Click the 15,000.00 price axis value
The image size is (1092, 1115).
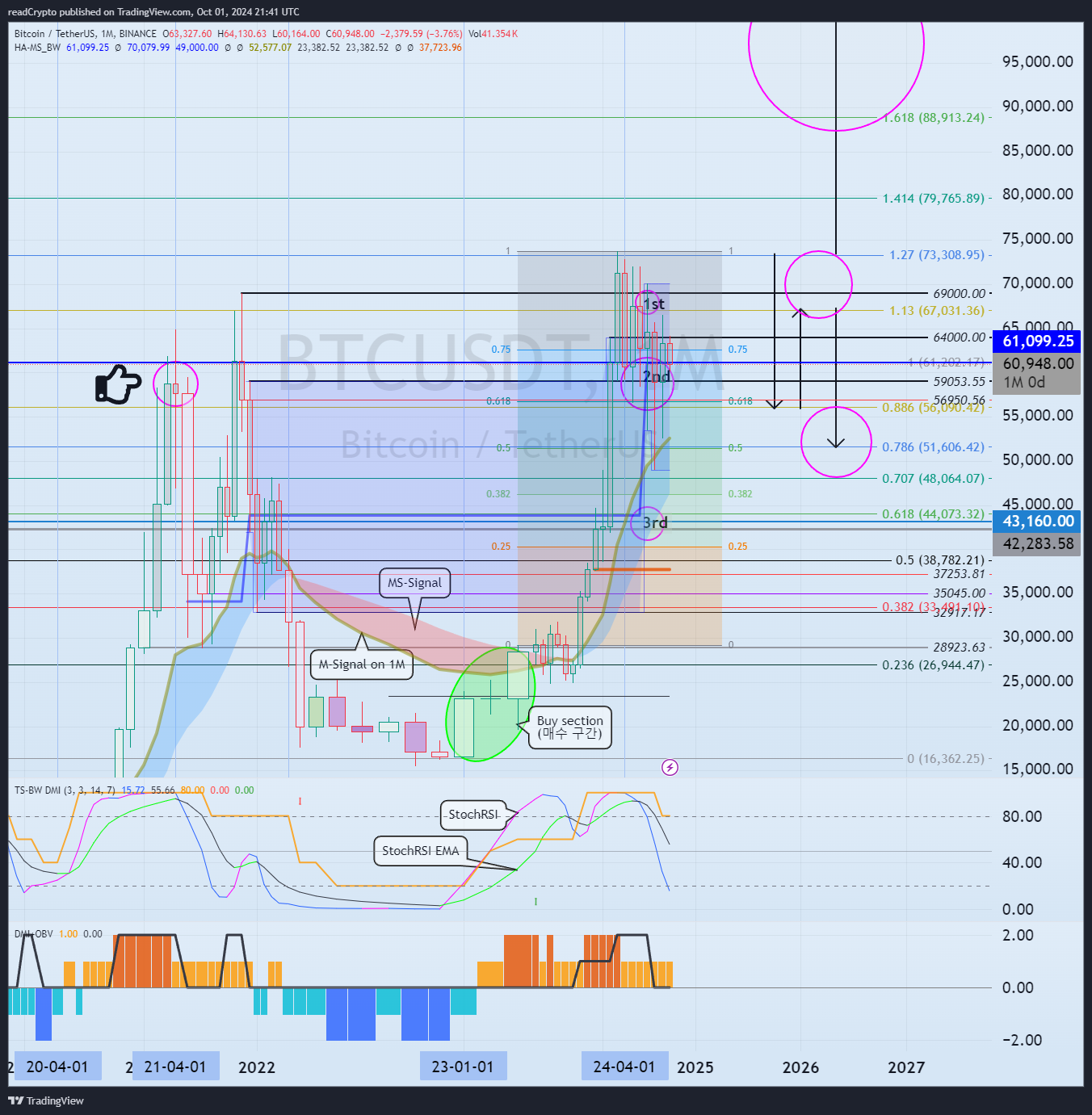[x=1037, y=769]
